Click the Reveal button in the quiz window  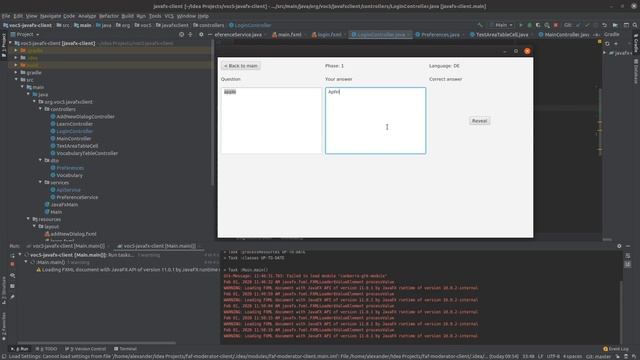tap(479, 121)
